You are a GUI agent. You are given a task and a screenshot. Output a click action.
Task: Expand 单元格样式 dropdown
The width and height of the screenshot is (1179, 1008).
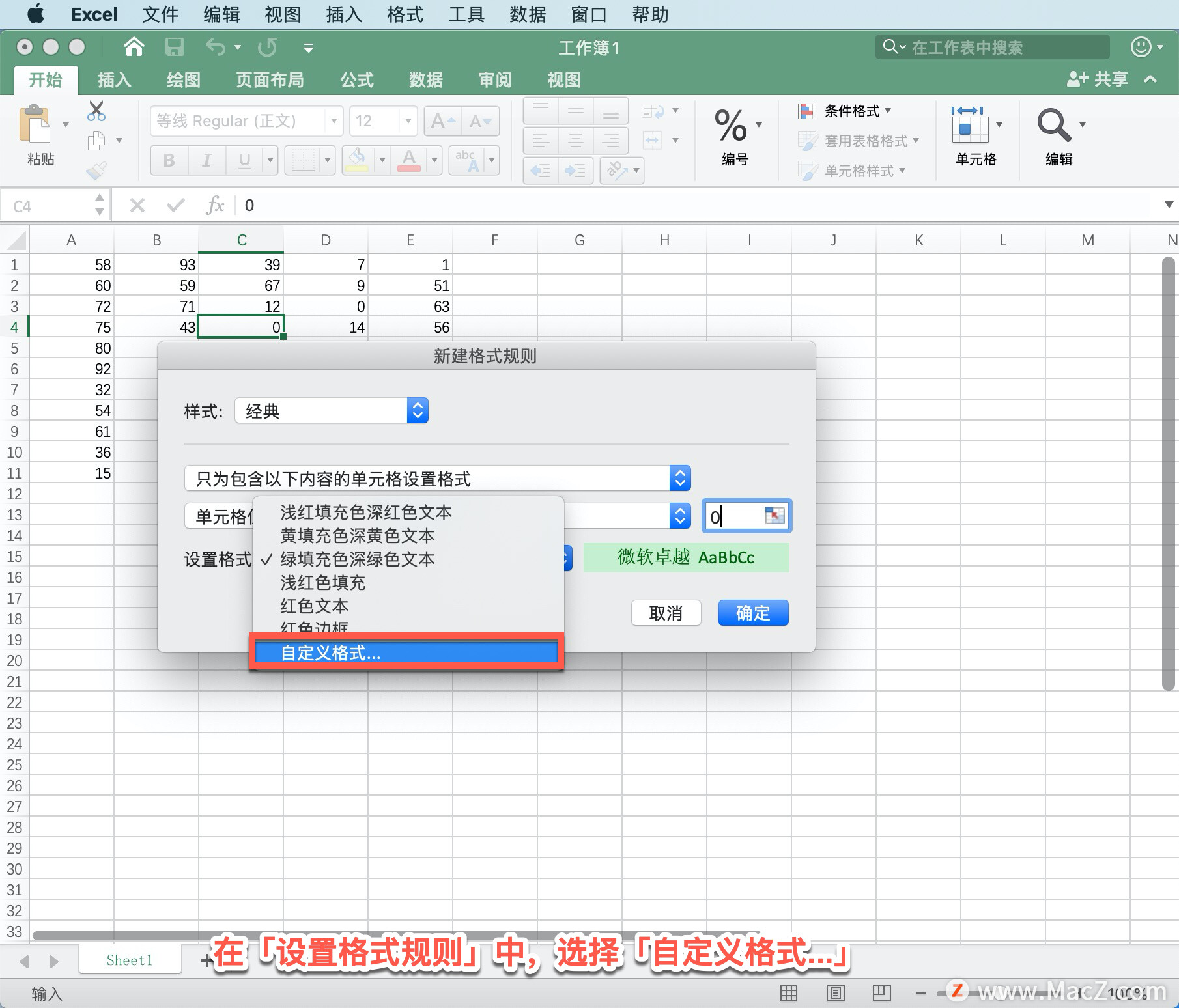point(852,171)
